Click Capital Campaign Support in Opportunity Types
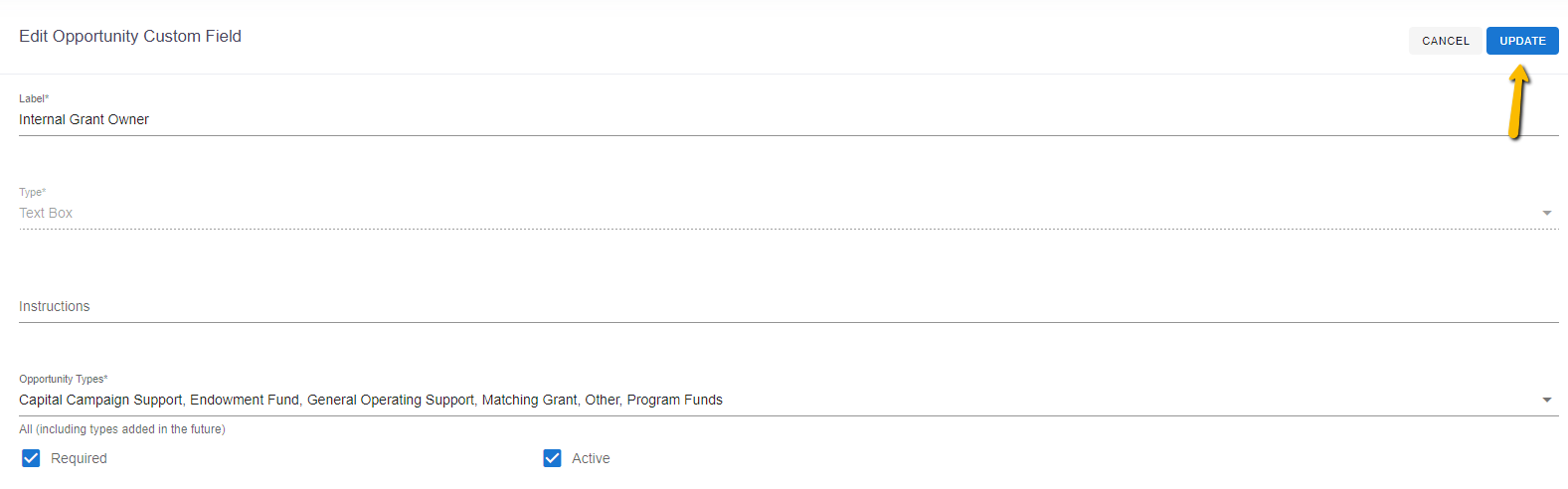The width and height of the screenshot is (1568, 489). tap(100, 400)
